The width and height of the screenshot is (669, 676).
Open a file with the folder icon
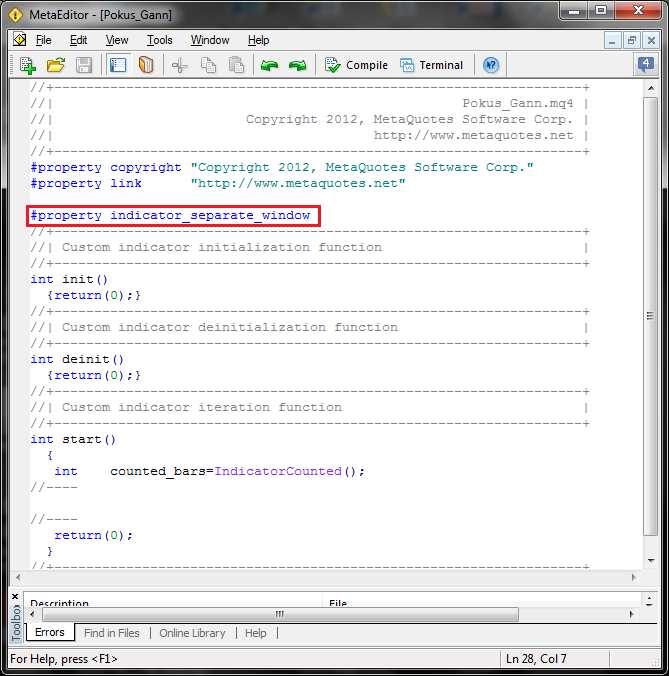click(56, 66)
